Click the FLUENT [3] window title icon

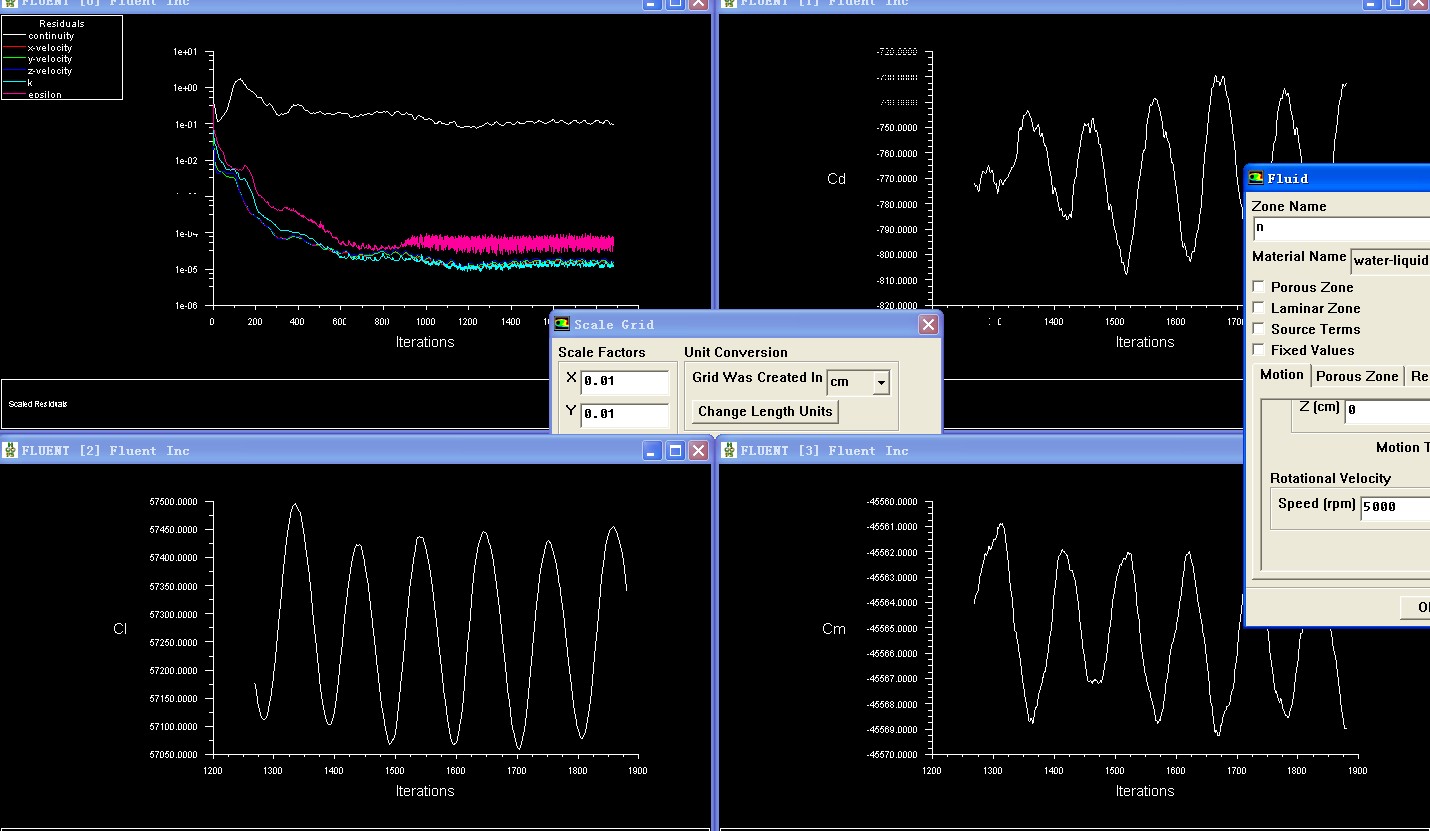tap(729, 451)
